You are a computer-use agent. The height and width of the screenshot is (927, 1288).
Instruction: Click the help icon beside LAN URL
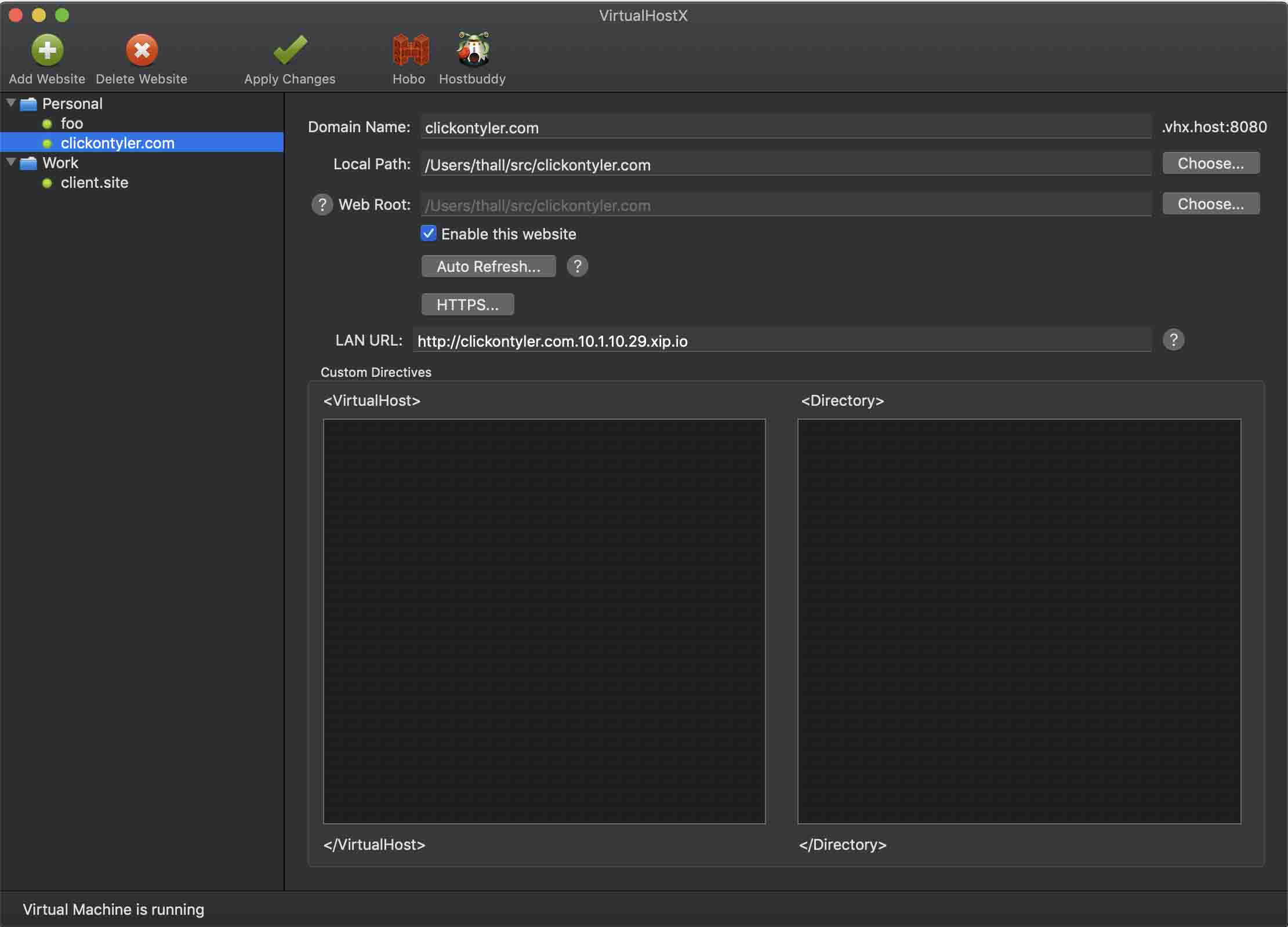1173,340
